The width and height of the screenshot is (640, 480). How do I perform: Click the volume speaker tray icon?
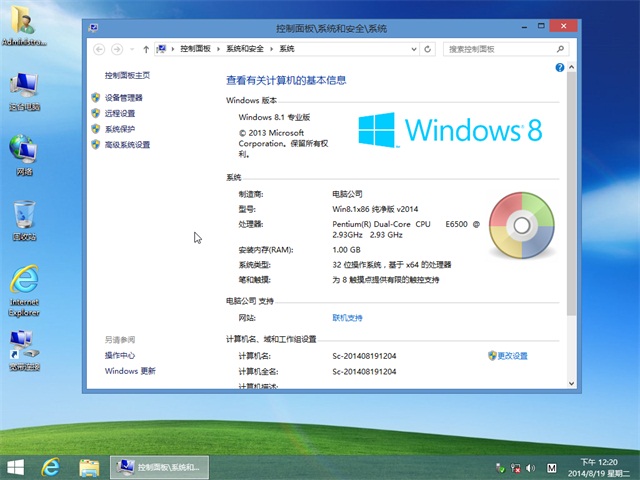[531, 468]
